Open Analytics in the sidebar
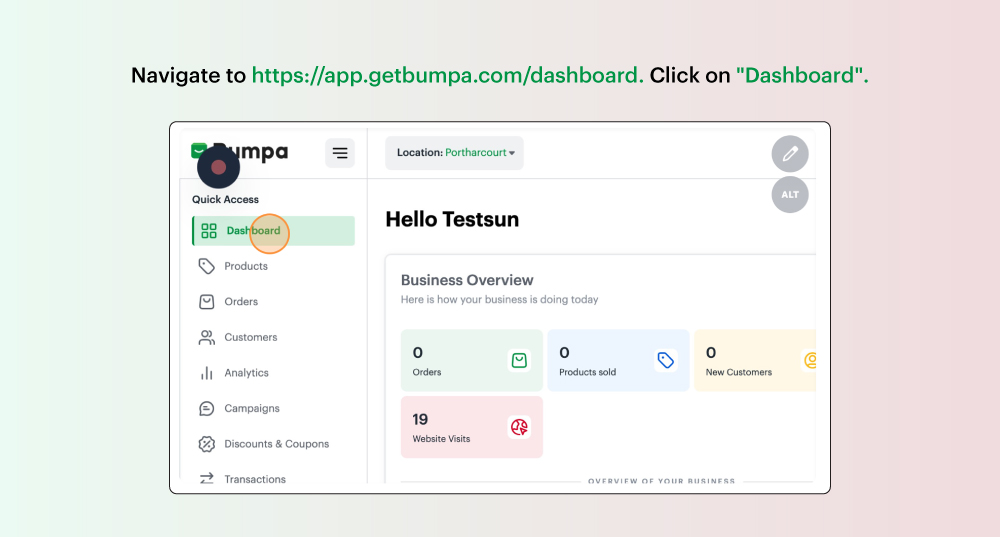1000x537 pixels. pos(246,373)
